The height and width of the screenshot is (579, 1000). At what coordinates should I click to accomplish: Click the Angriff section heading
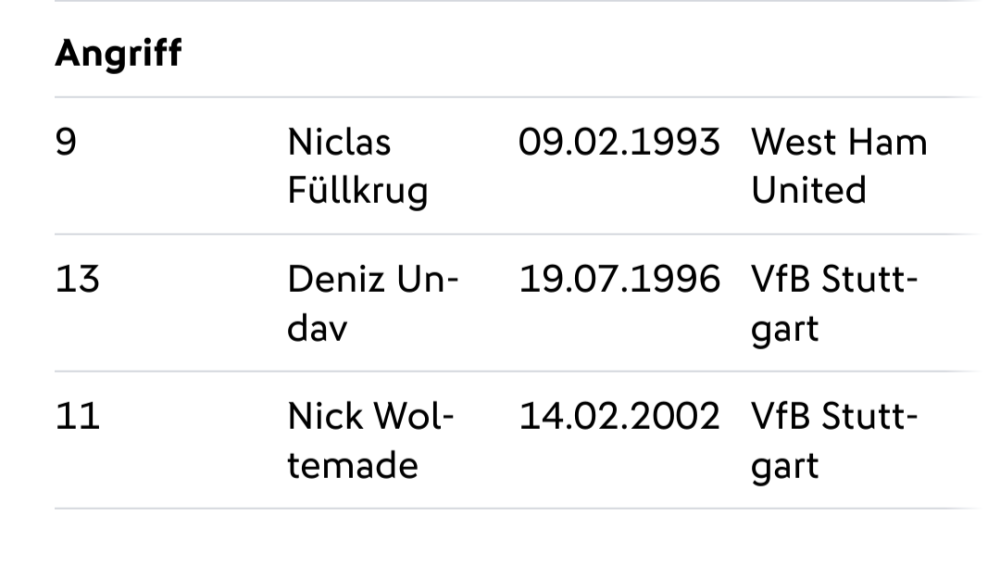118,54
